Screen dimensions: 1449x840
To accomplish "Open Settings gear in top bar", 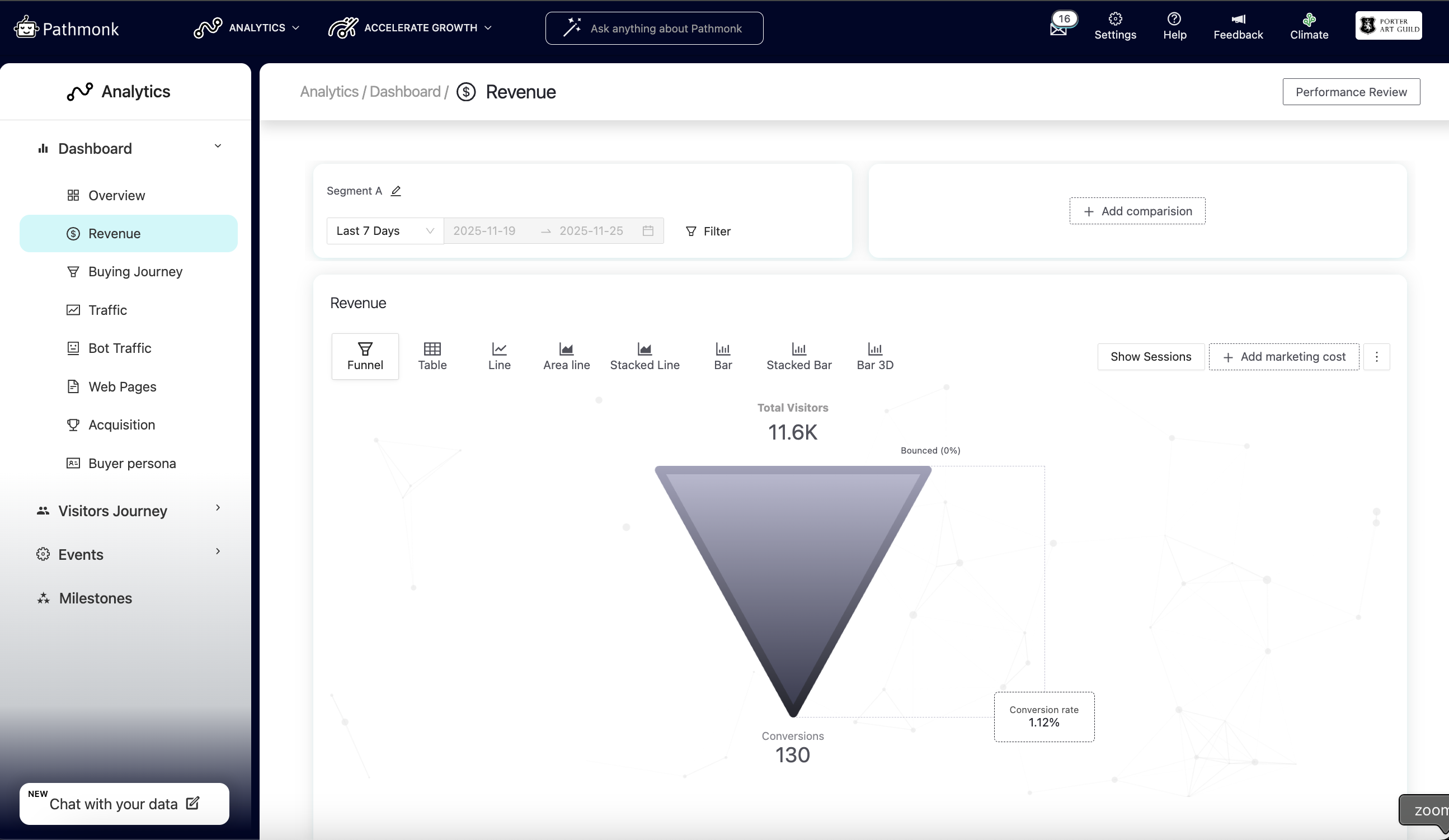I will click(1115, 20).
